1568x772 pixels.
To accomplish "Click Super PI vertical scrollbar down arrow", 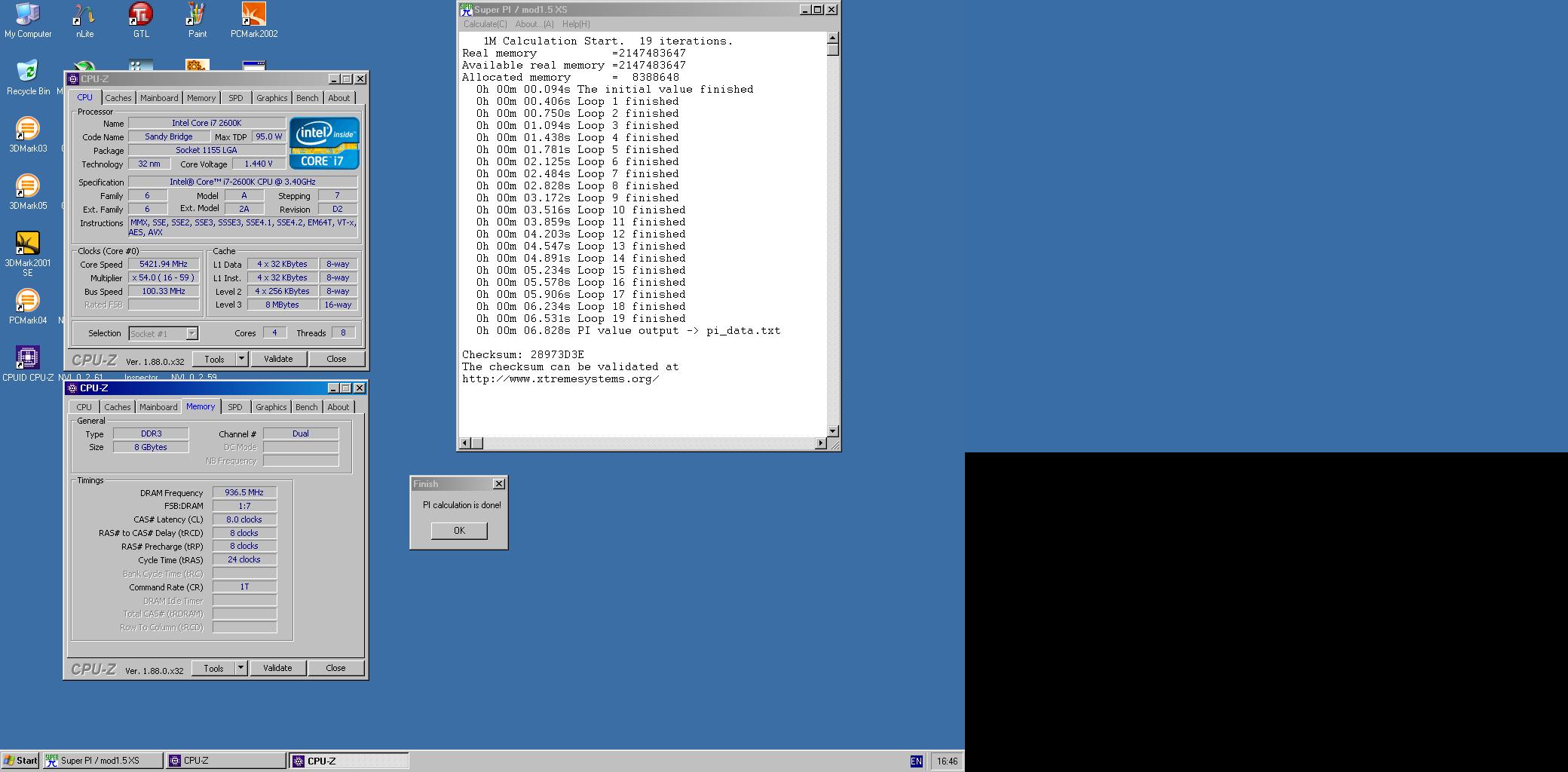I will (833, 431).
